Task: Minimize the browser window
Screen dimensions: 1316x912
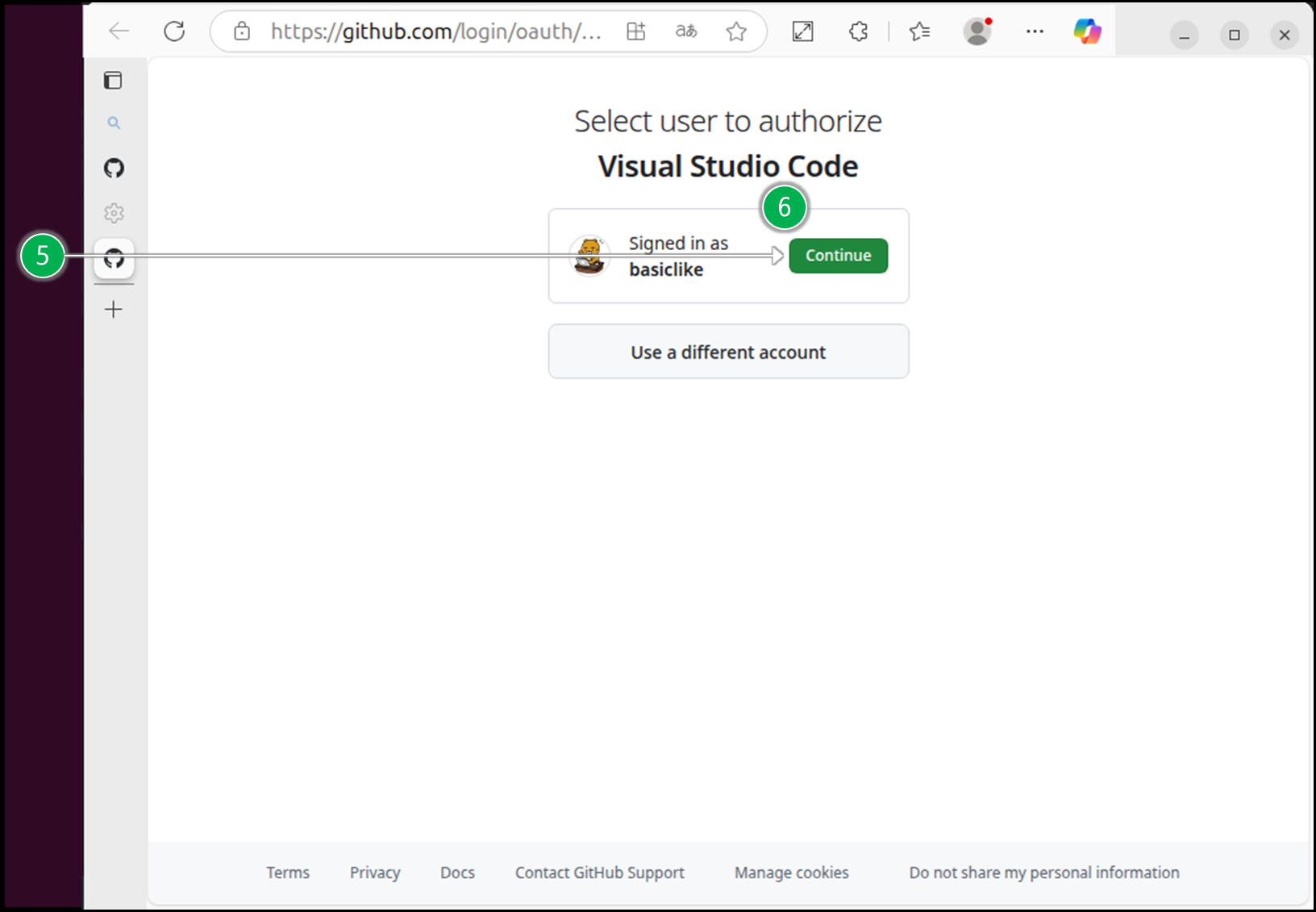Action: [1185, 35]
